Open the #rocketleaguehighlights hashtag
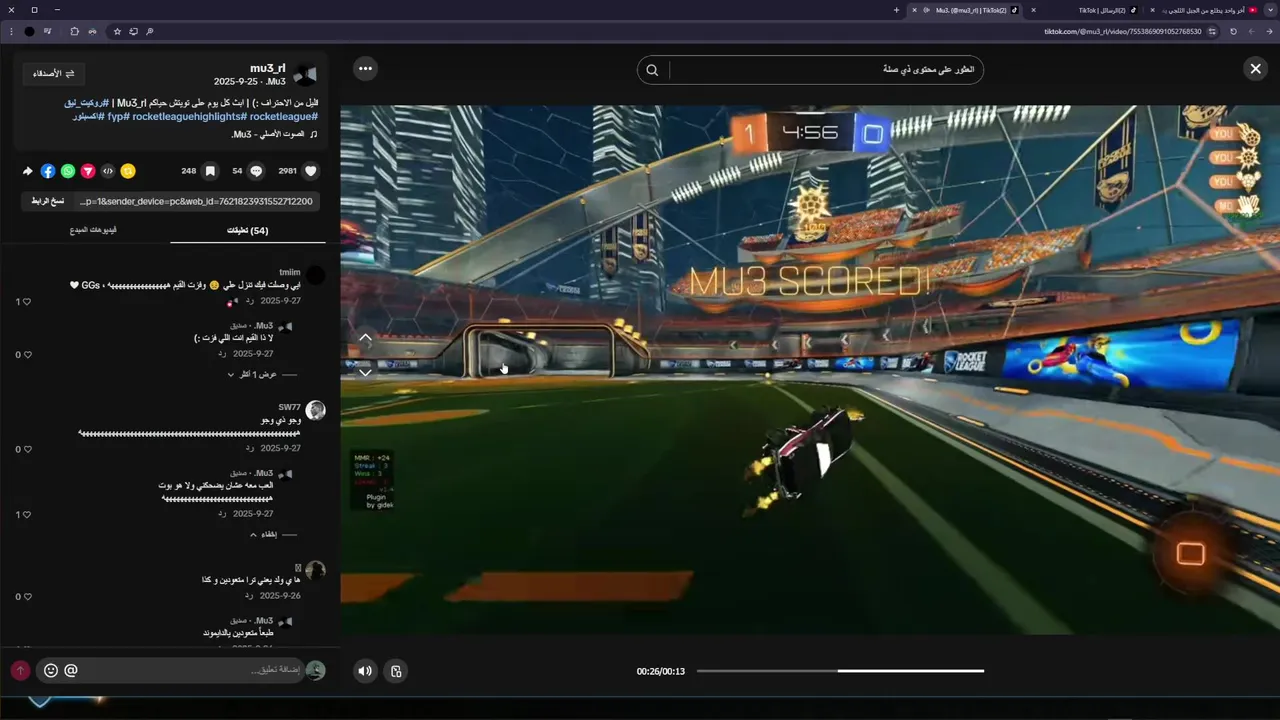Screen dimensions: 1280x720 point(189,116)
